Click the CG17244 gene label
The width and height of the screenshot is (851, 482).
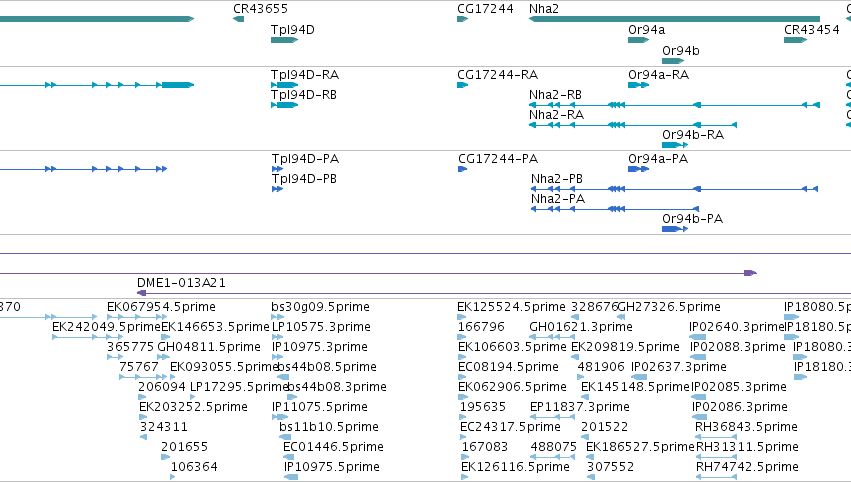coord(485,9)
